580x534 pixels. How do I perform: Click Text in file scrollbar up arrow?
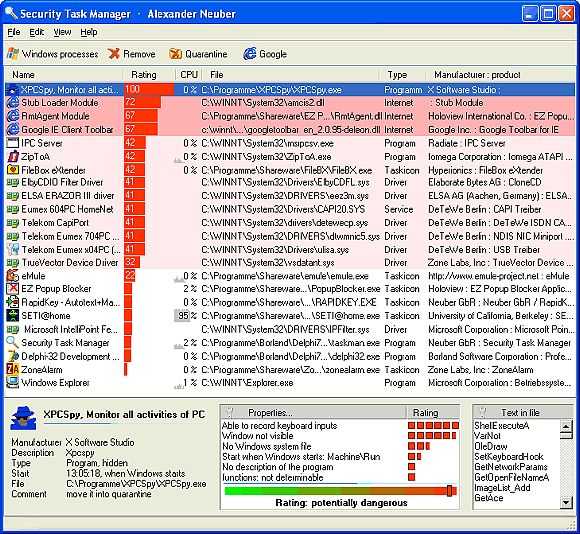(566, 426)
